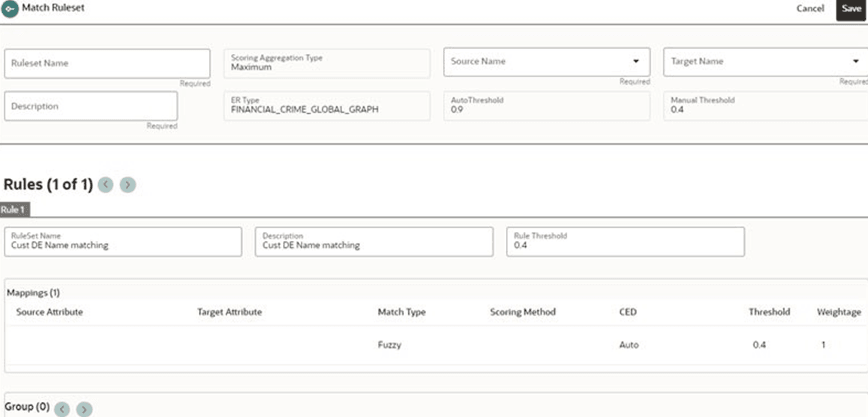868x417 pixels.
Task: Click the Target Attribute column header
Action: click(230, 312)
